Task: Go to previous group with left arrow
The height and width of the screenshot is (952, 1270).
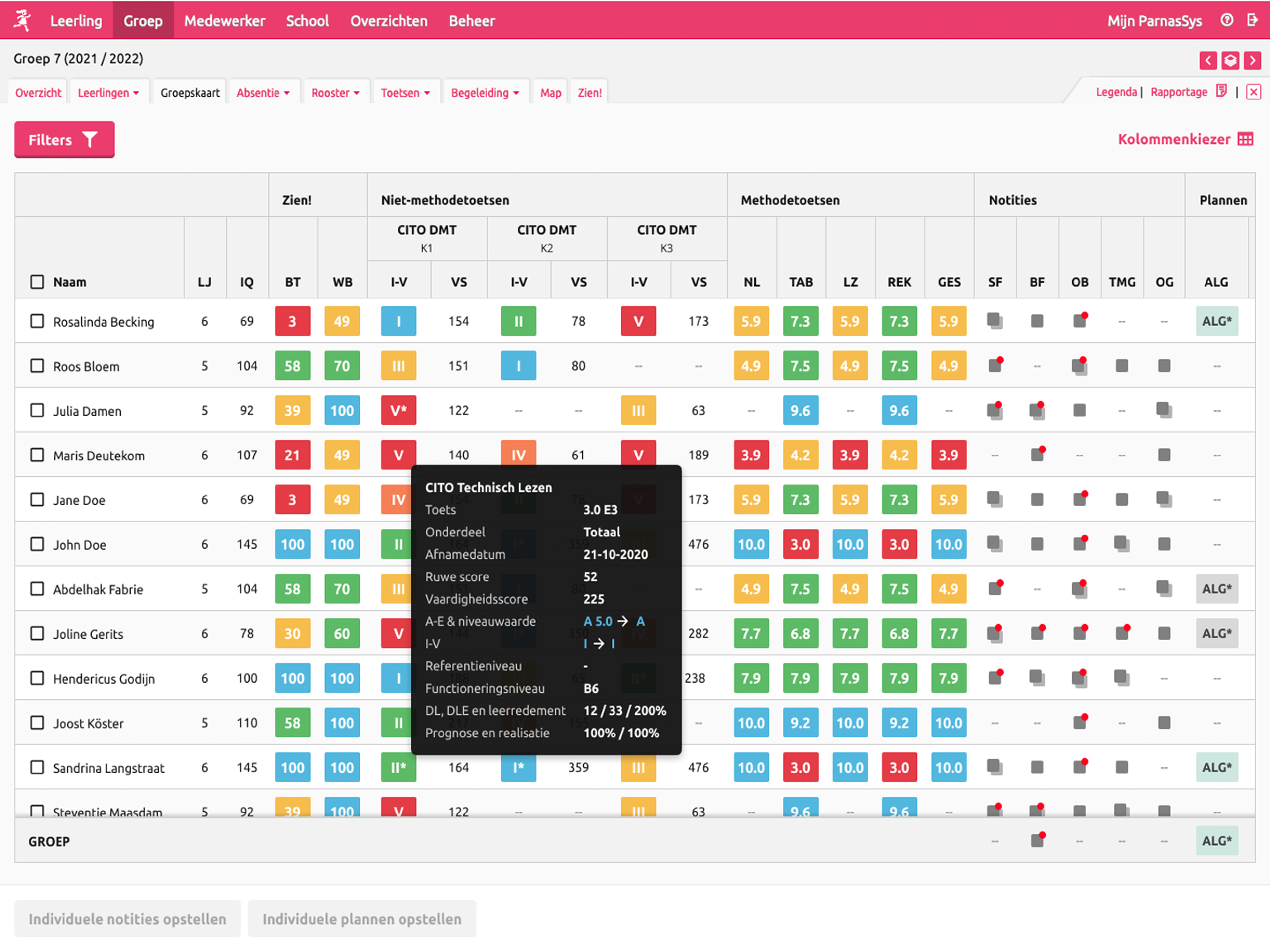Action: [x=1208, y=60]
